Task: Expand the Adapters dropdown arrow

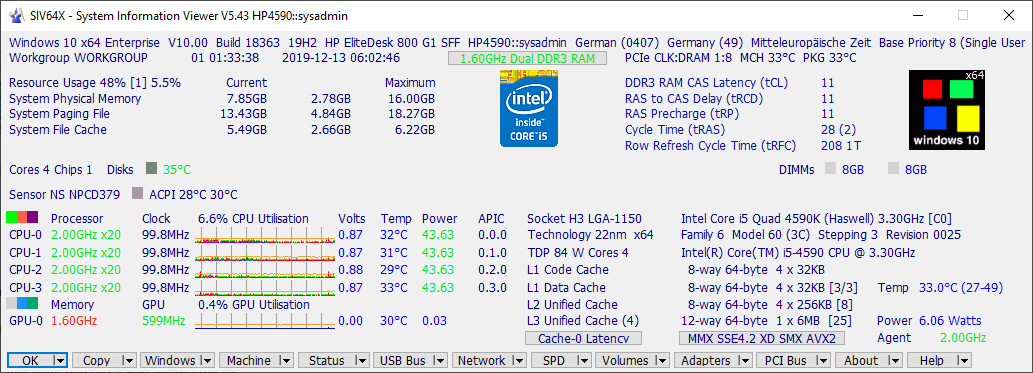Action: point(745,360)
